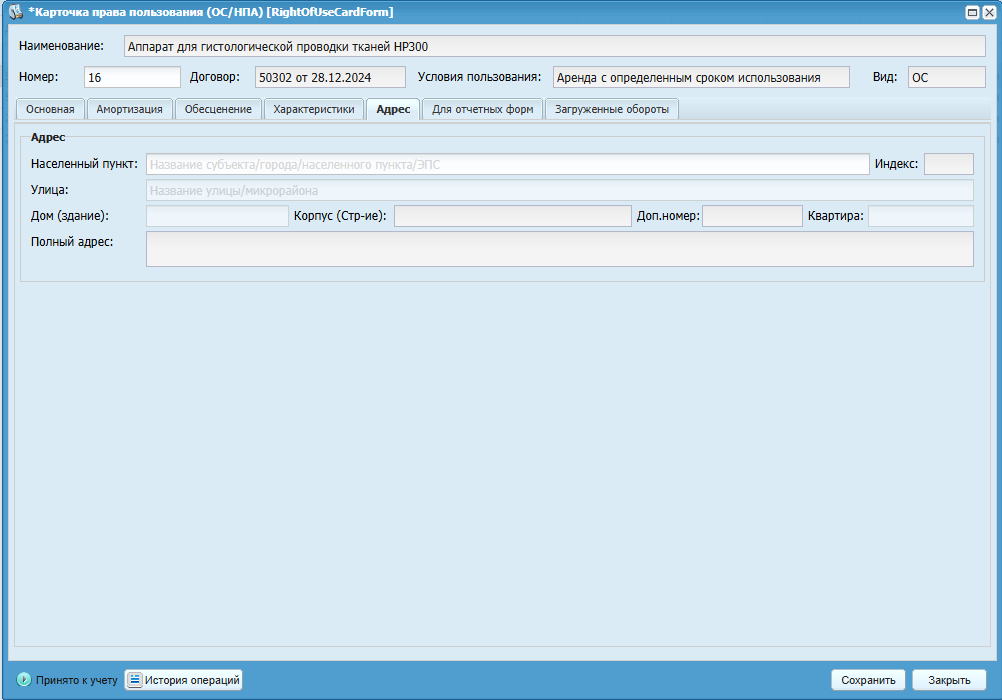Click the 'Дом (здание)' field
Viewport: 1002px width, 700px height.
click(217, 216)
